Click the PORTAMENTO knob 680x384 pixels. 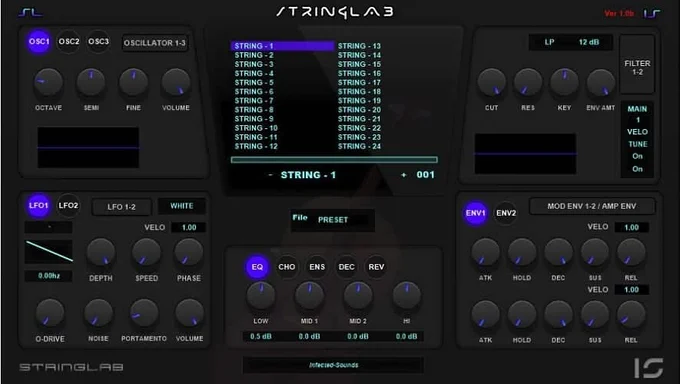144,313
